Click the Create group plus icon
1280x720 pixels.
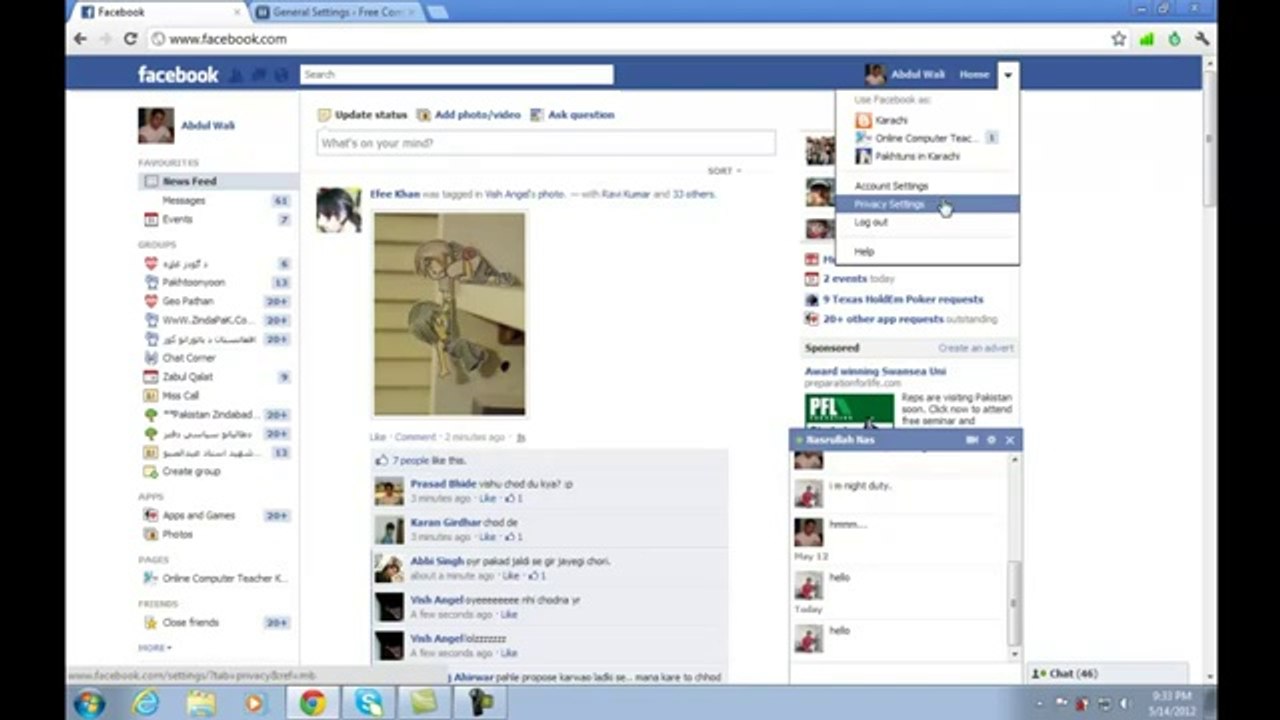click(x=151, y=472)
